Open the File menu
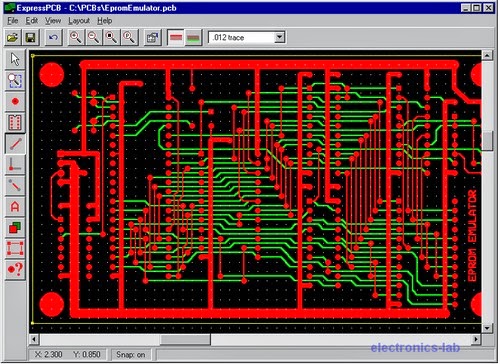500x364 pixels. tap(13, 21)
